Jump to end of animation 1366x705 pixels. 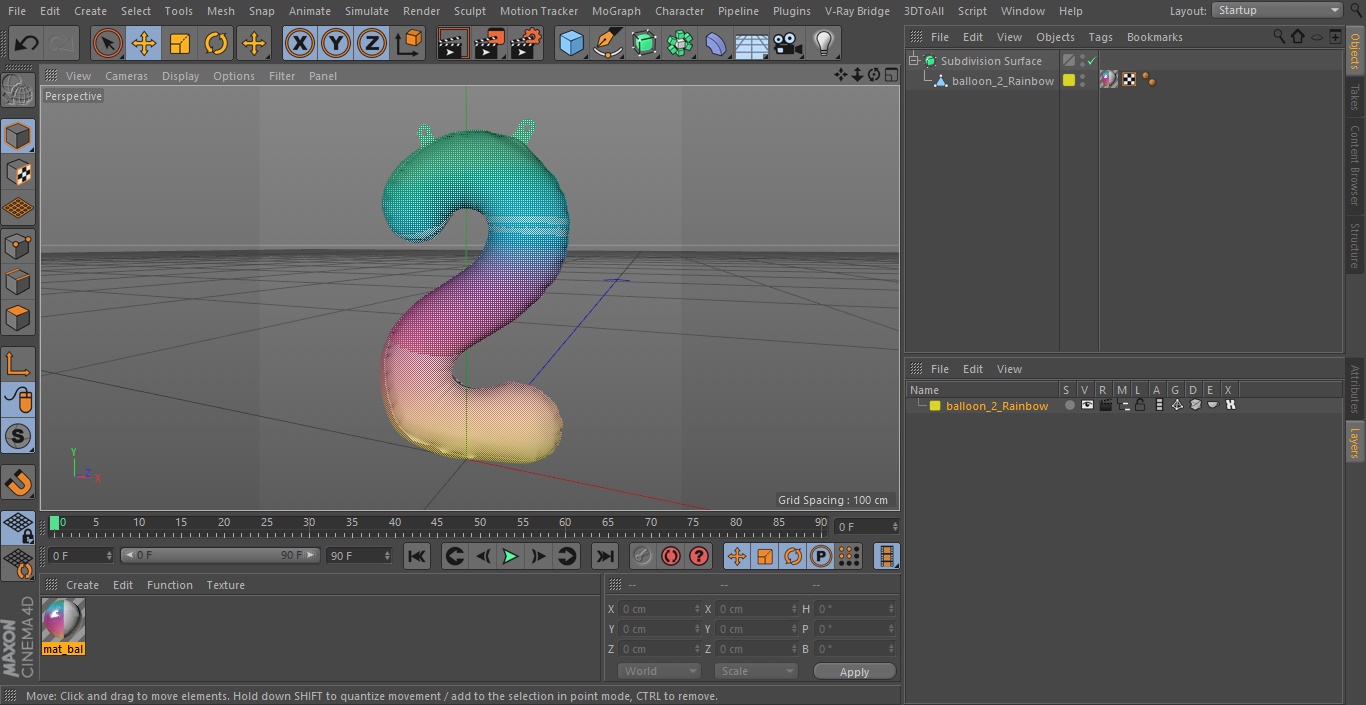pos(605,556)
